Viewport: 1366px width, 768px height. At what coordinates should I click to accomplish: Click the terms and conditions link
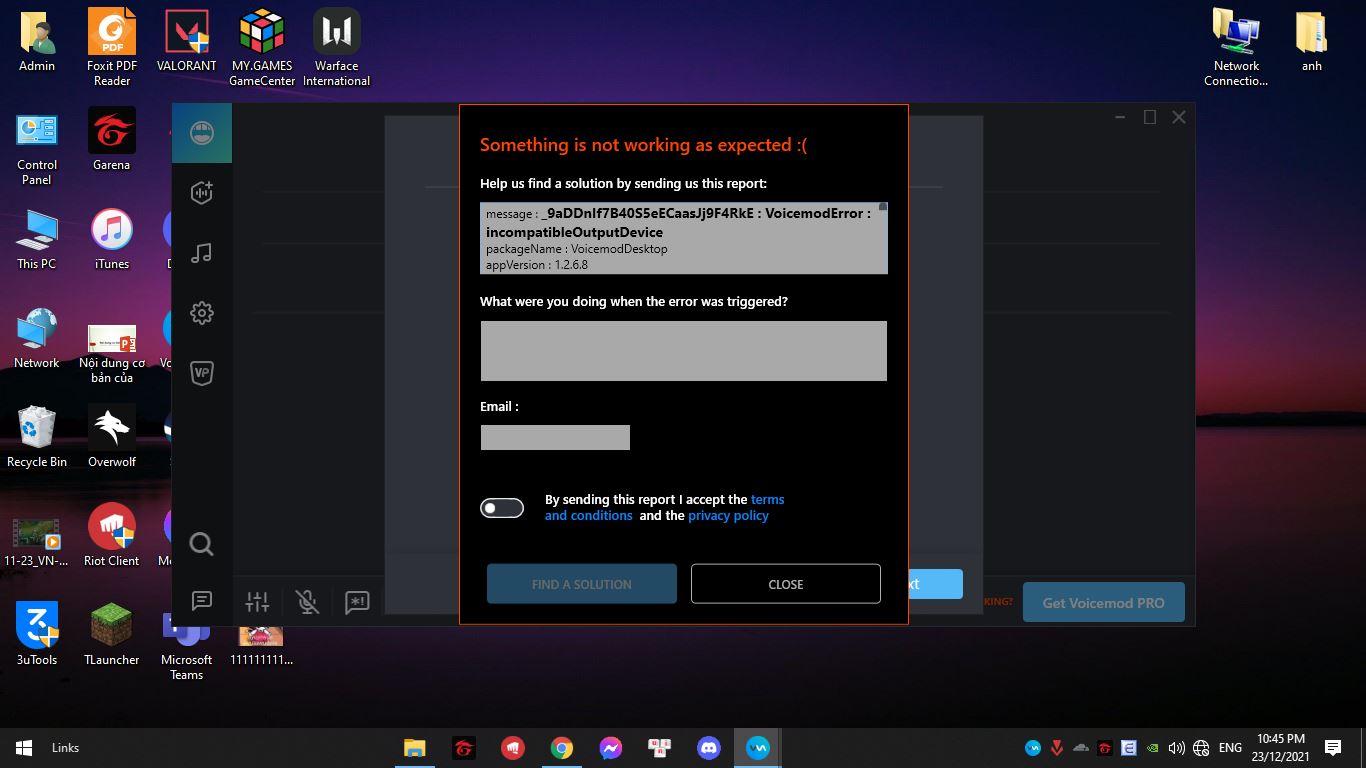click(588, 515)
